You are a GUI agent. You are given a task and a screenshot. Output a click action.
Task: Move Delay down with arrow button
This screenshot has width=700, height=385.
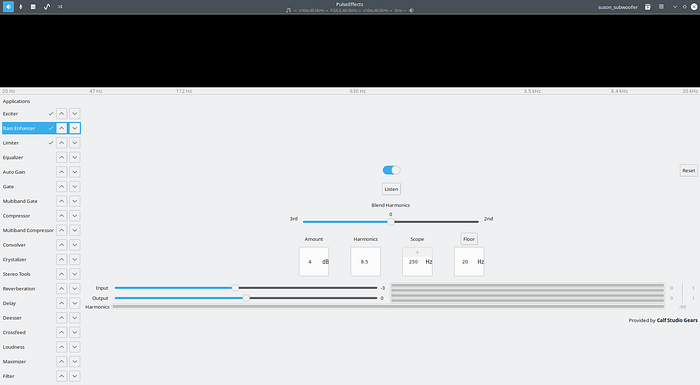pyautogui.click(x=75, y=303)
